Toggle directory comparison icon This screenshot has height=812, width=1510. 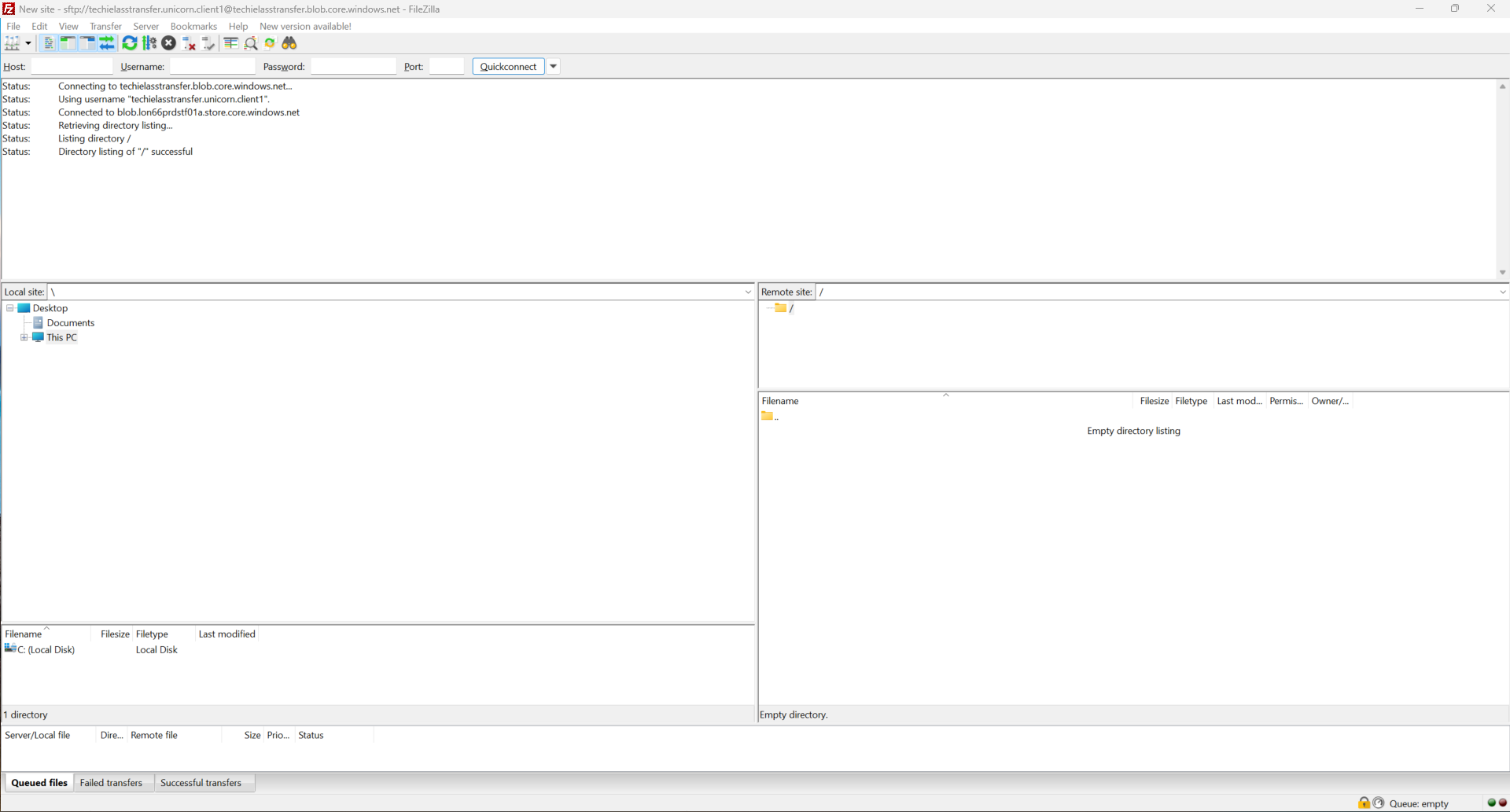pos(251,43)
